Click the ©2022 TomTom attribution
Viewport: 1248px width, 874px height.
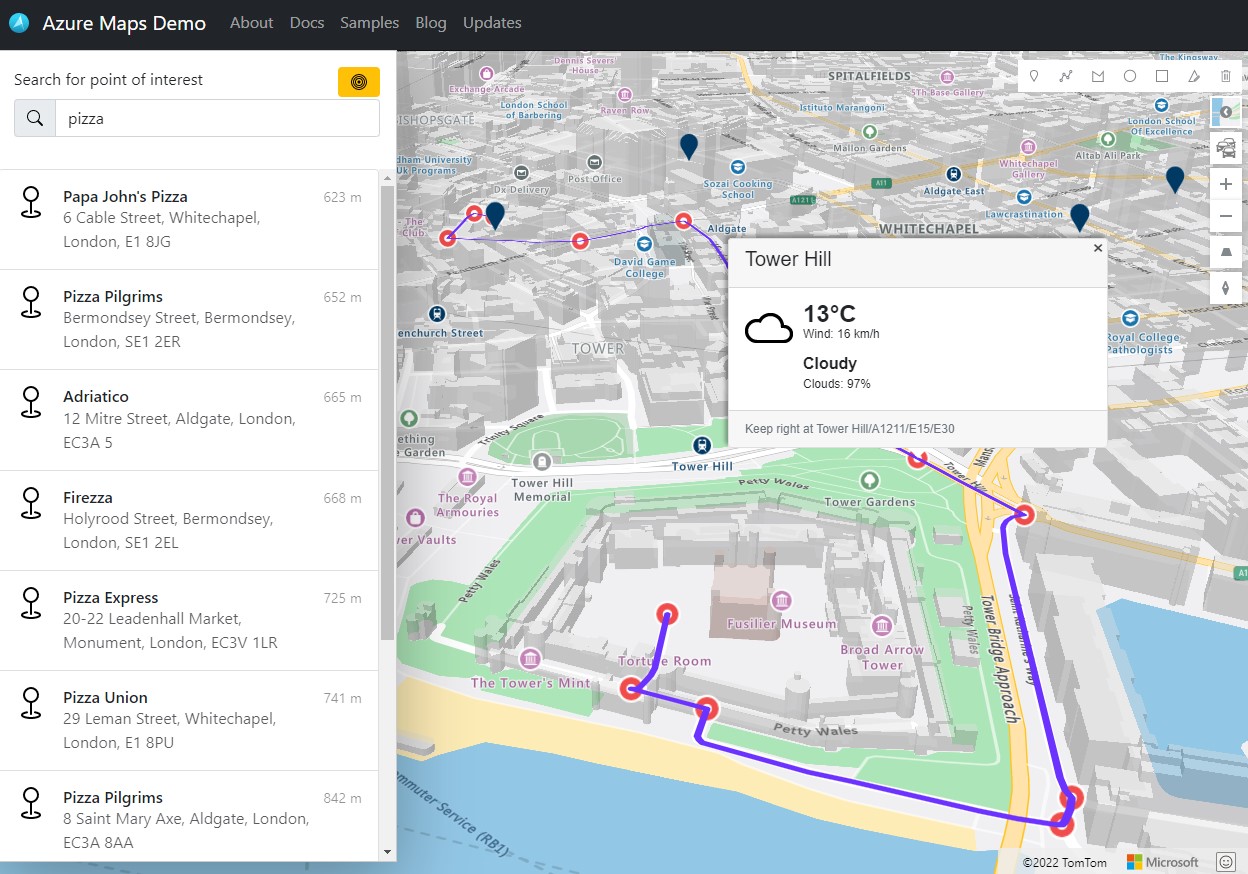1064,862
